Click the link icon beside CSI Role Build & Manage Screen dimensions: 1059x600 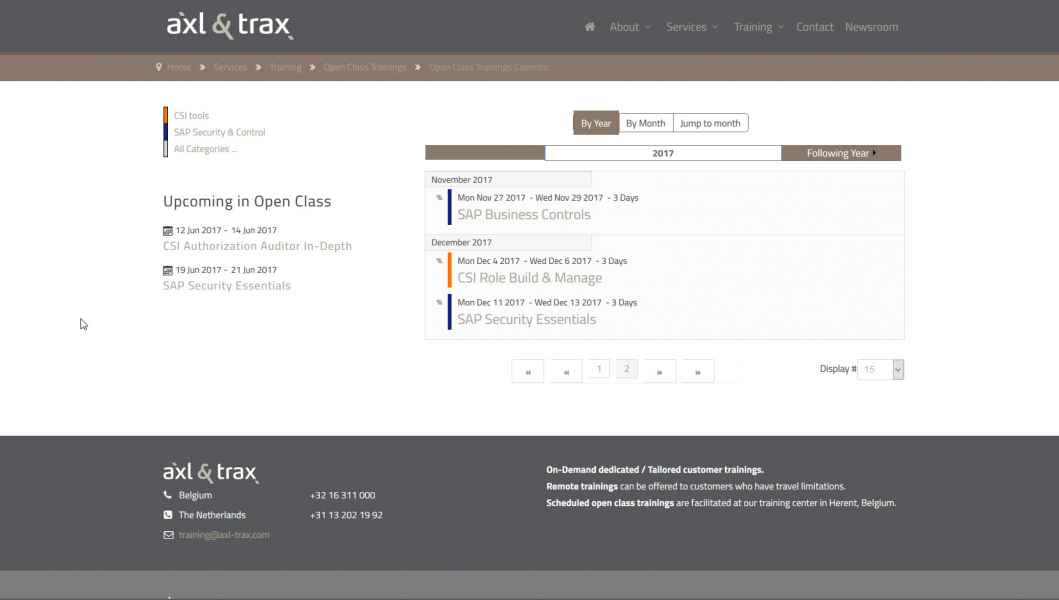[x=439, y=261]
